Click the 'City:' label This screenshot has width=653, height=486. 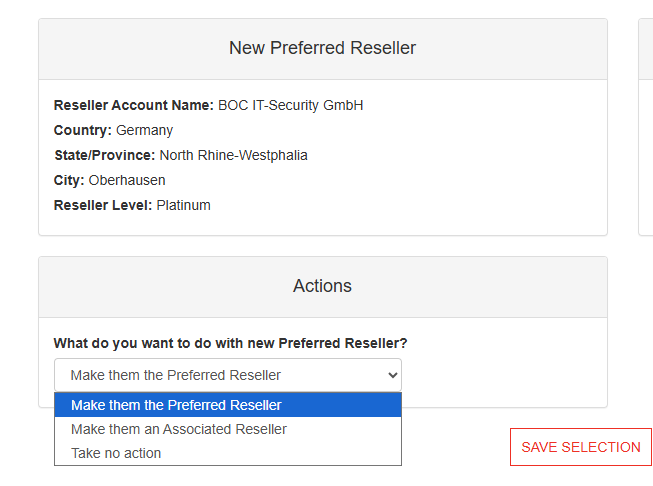(x=69, y=180)
